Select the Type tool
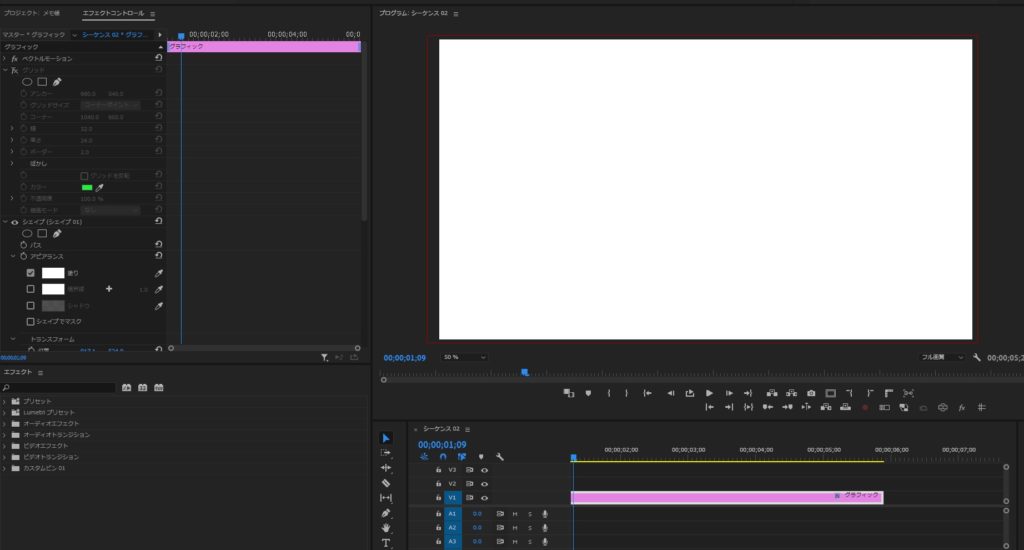Image resolution: width=1024 pixels, height=550 pixels. (386, 543)
